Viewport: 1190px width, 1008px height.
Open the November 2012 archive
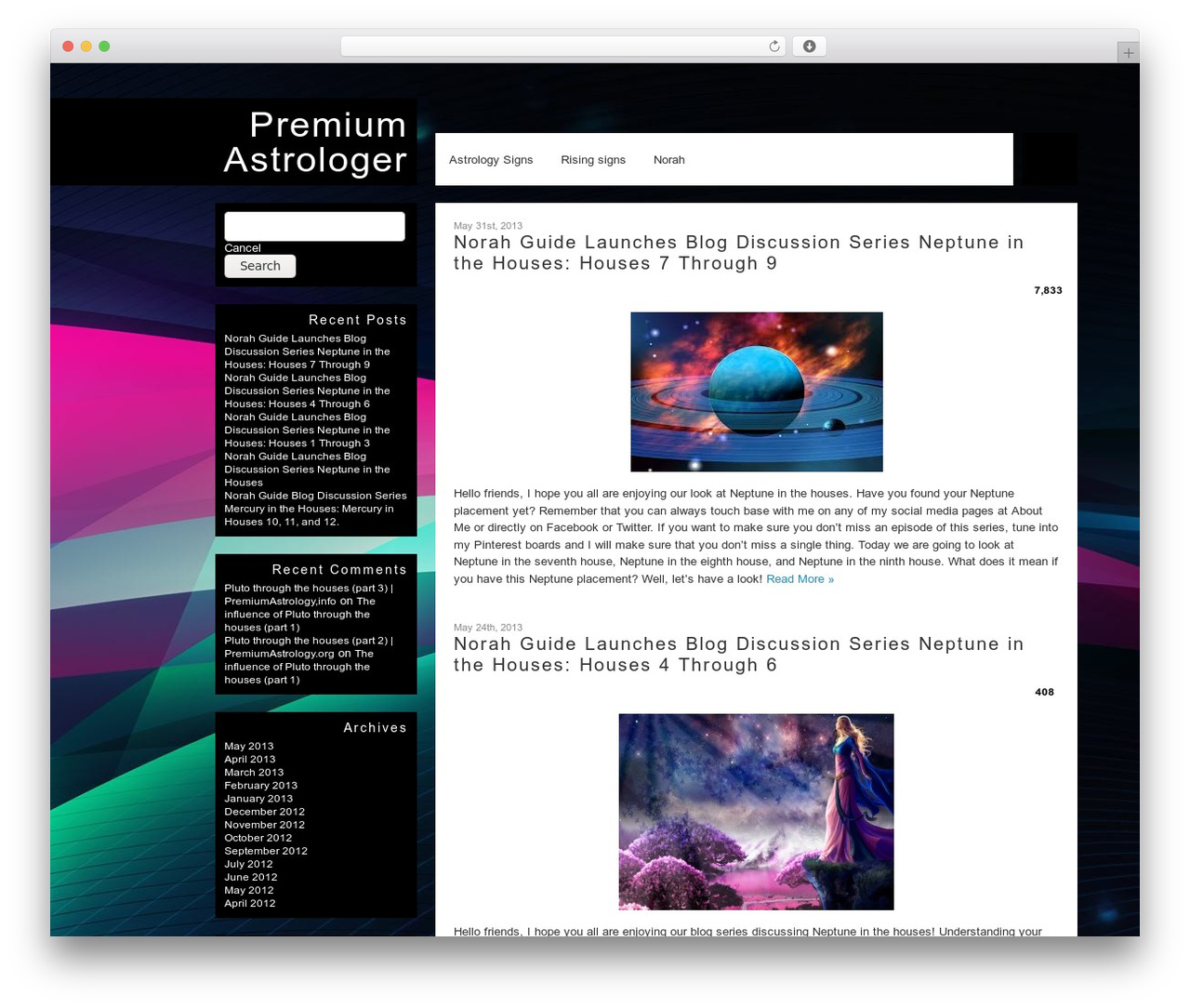(x=265, y=824)
